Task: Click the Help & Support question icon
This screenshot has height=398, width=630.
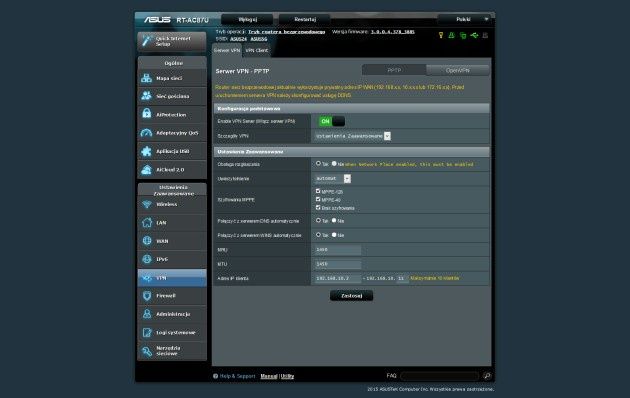Action: (x=215, y=376)
